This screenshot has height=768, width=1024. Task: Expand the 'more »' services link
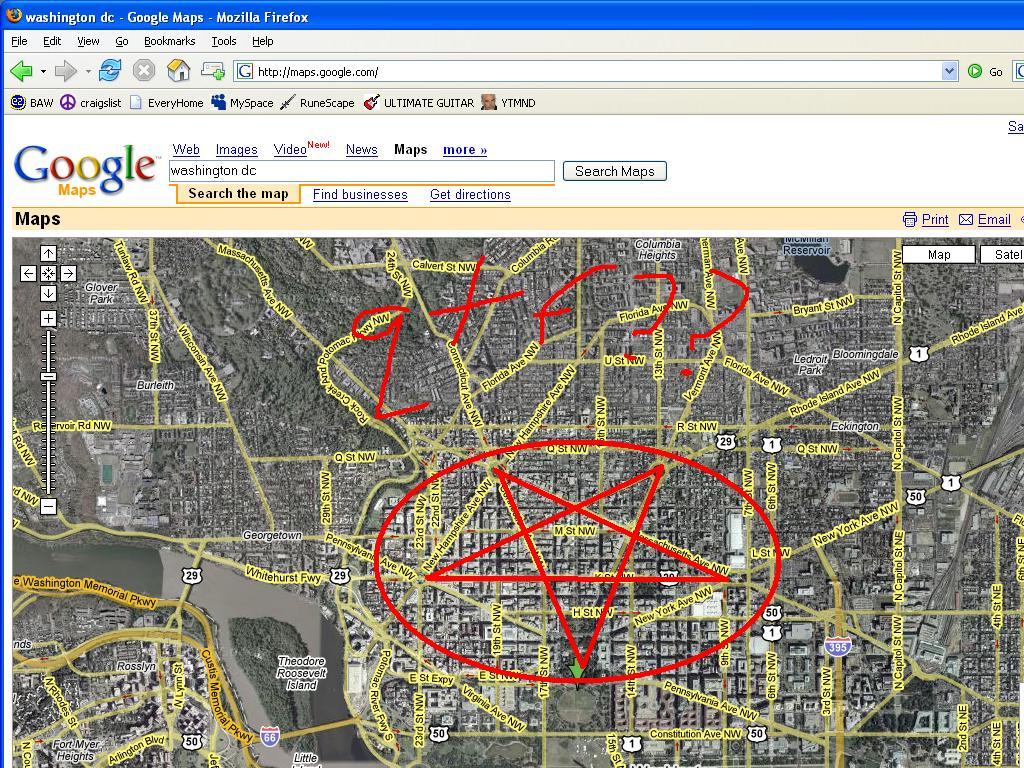coord(465,150)
